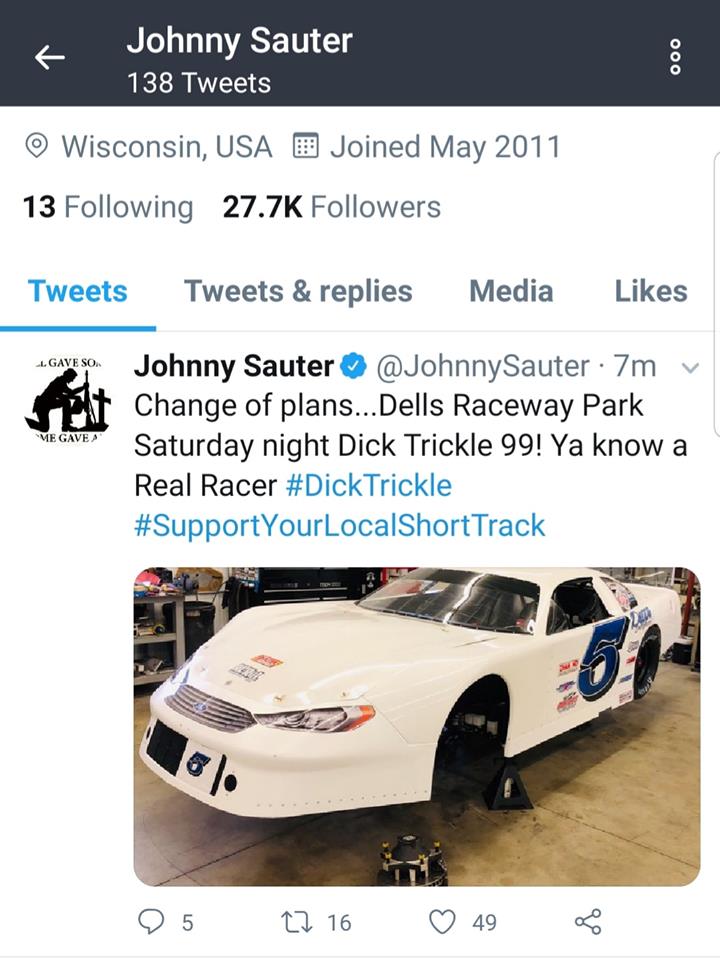Switch to the Likes tab
The image size is (720, 960).
(651, 291)
